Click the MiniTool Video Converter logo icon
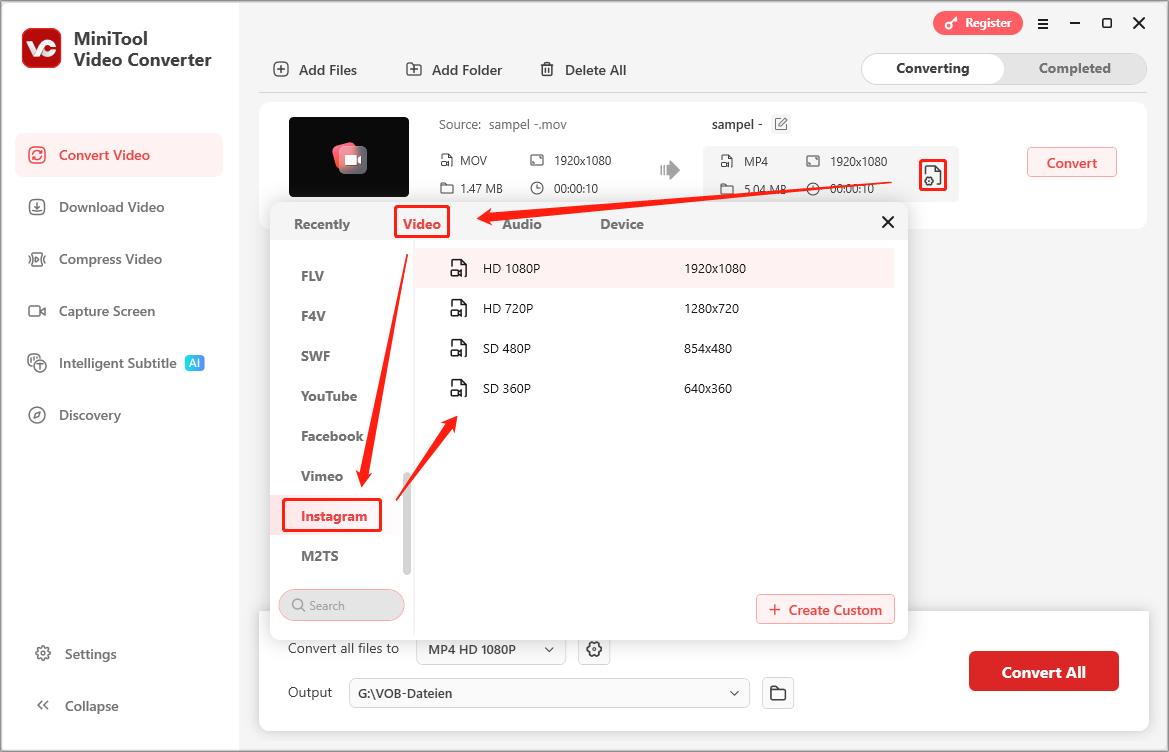 pos(42,48)
